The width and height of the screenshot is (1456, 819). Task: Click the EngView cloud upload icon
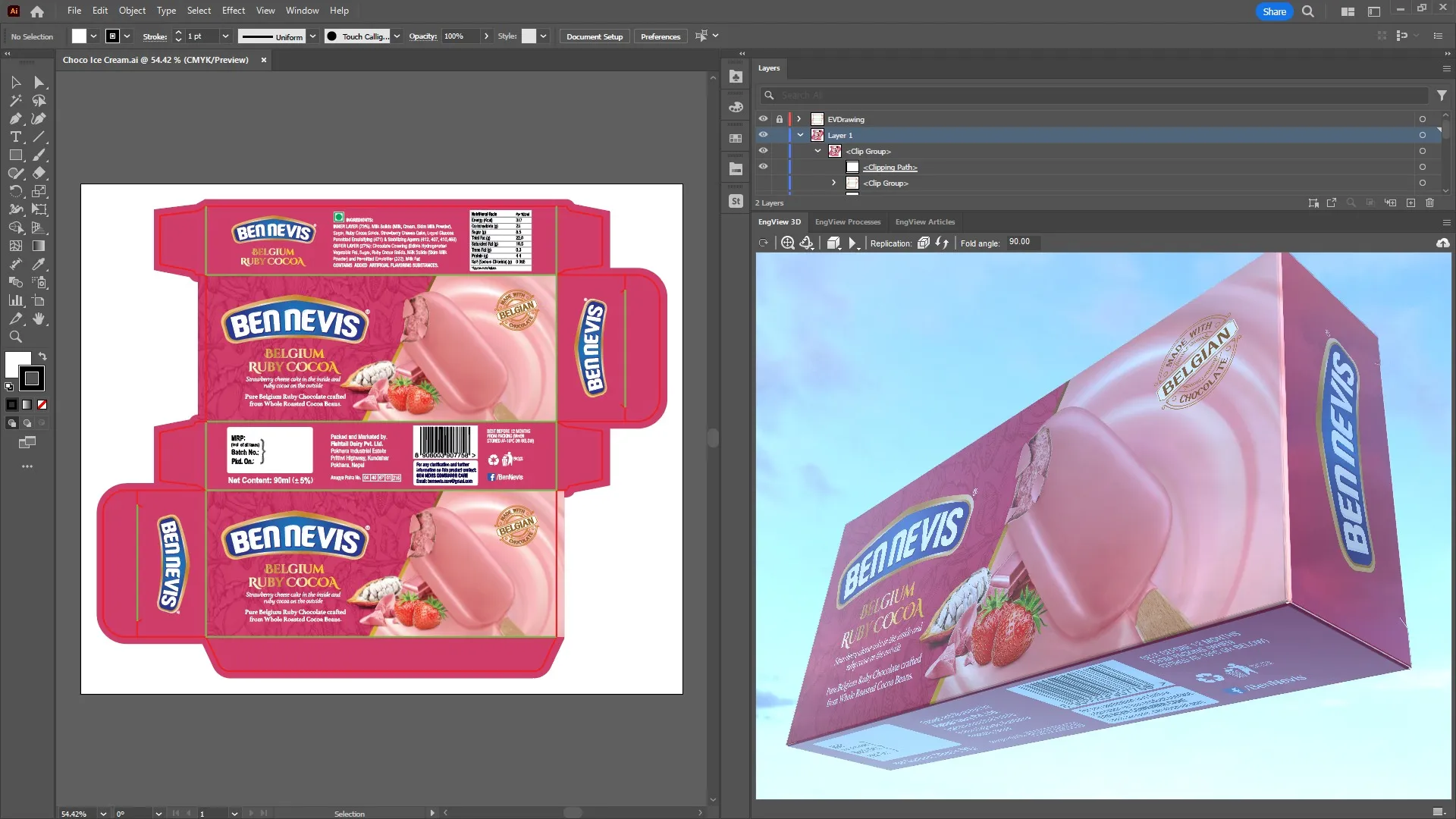point(1442,243)
